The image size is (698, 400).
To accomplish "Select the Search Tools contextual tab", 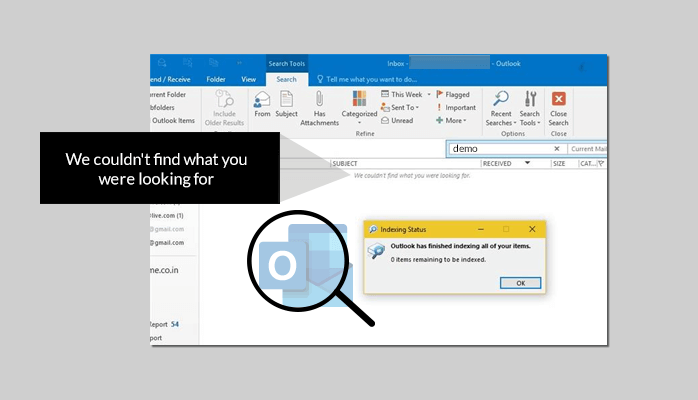I will [x=287, y=64].
